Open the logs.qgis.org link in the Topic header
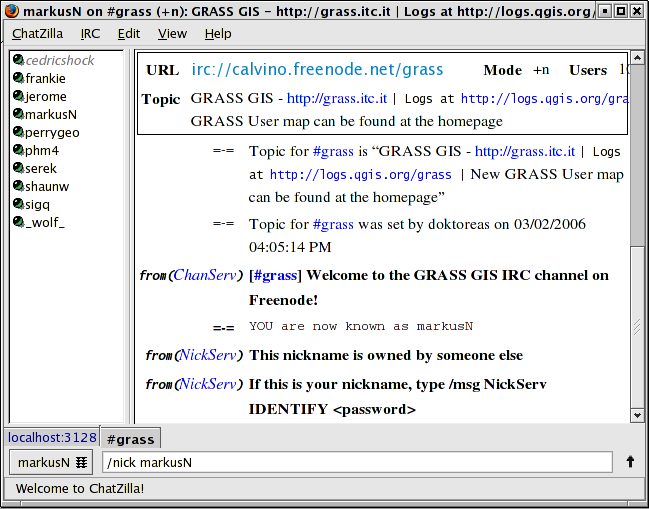Viewport: 649px width, 509px height. [x=545, y=99]
